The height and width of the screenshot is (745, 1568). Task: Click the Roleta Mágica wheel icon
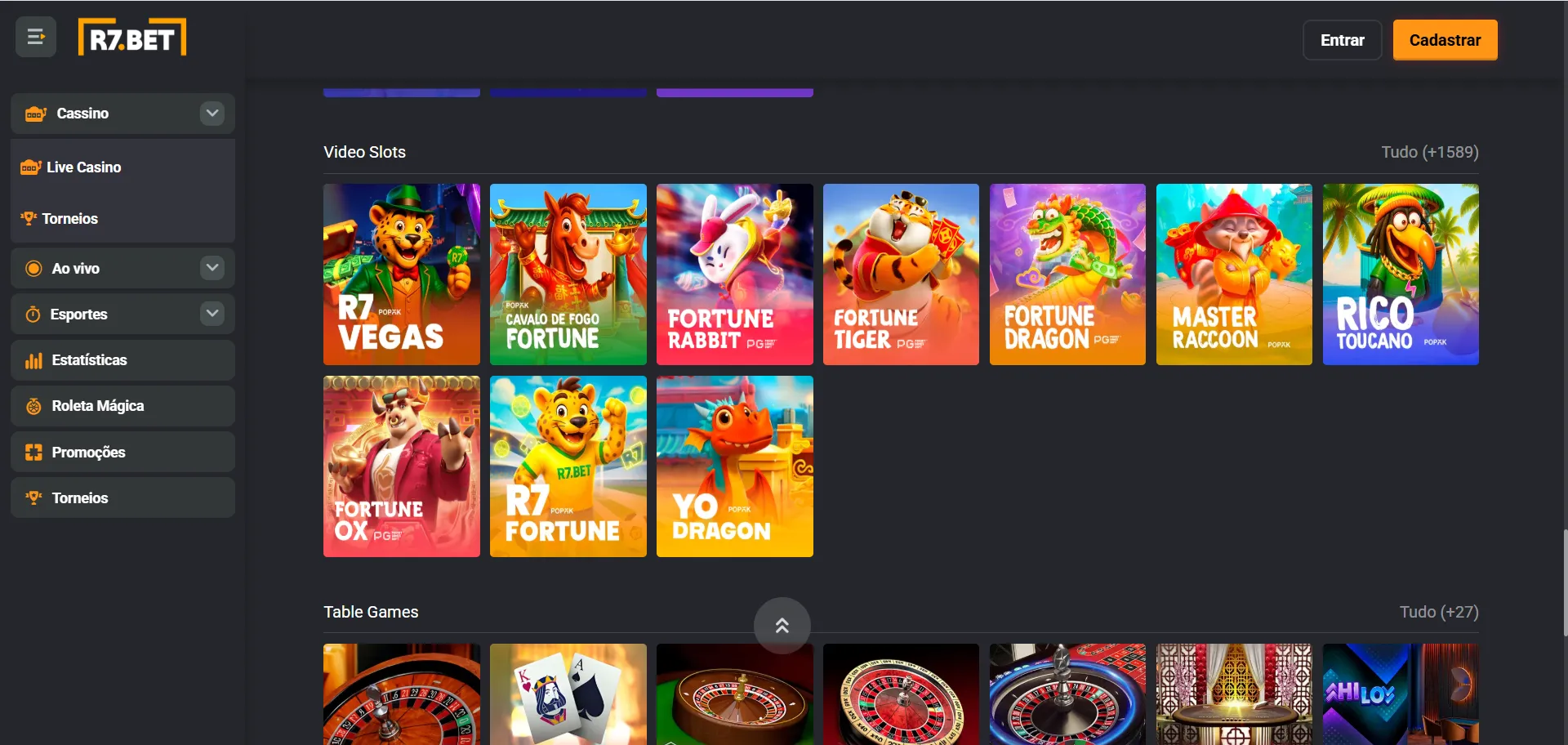pyautogui.click(x=33, y=406)
